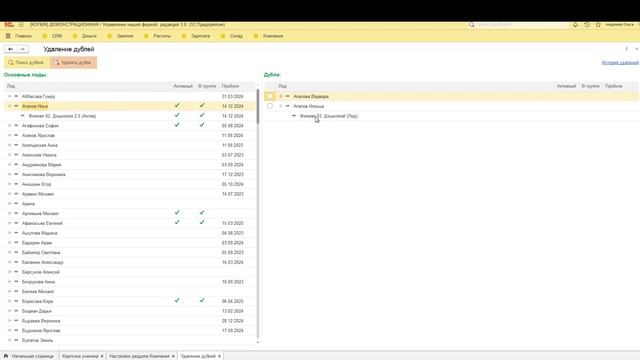Close the Удаление дублей tab
Viewport: 640px width, 360px height.
[x=219, y=356]
